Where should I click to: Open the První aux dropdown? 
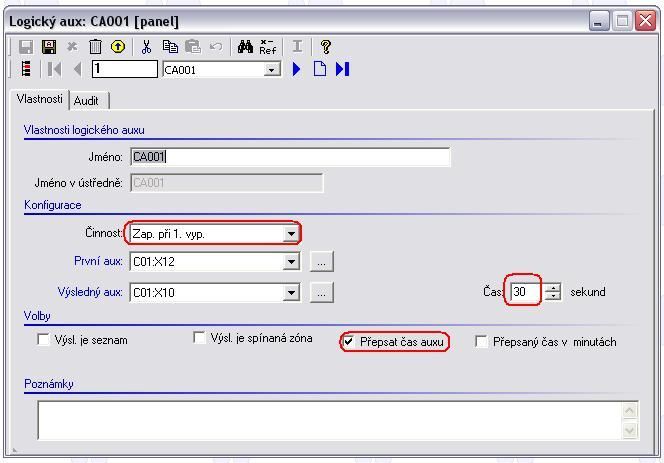pos(291,262)
